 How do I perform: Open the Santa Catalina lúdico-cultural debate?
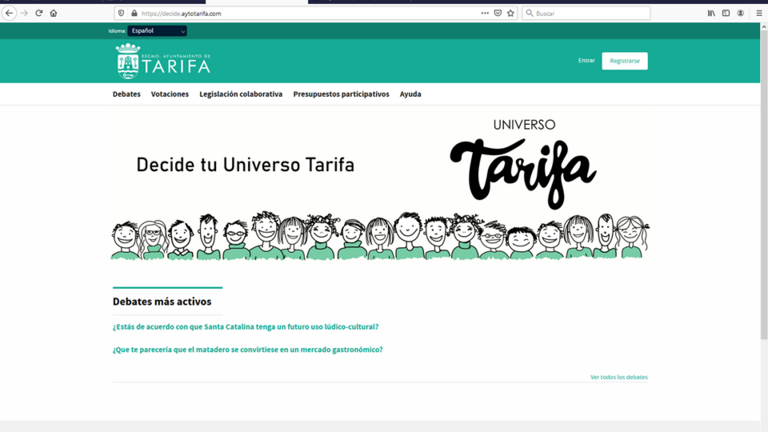click(245, 327)
